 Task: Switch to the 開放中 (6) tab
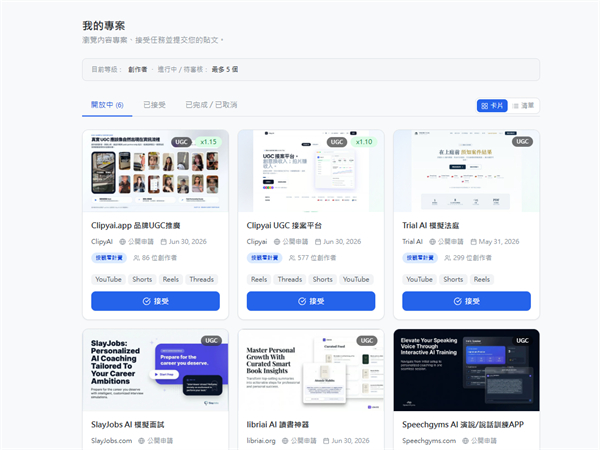(107, 105)
